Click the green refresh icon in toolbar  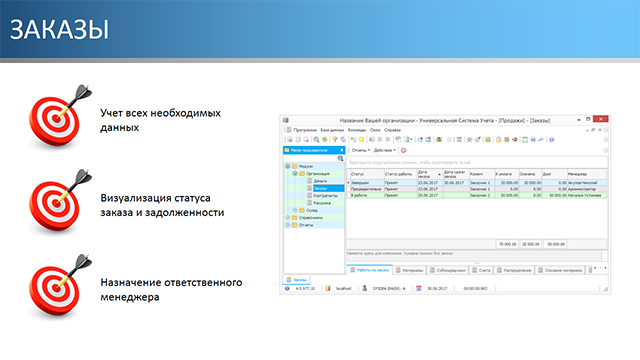(325, 140)
